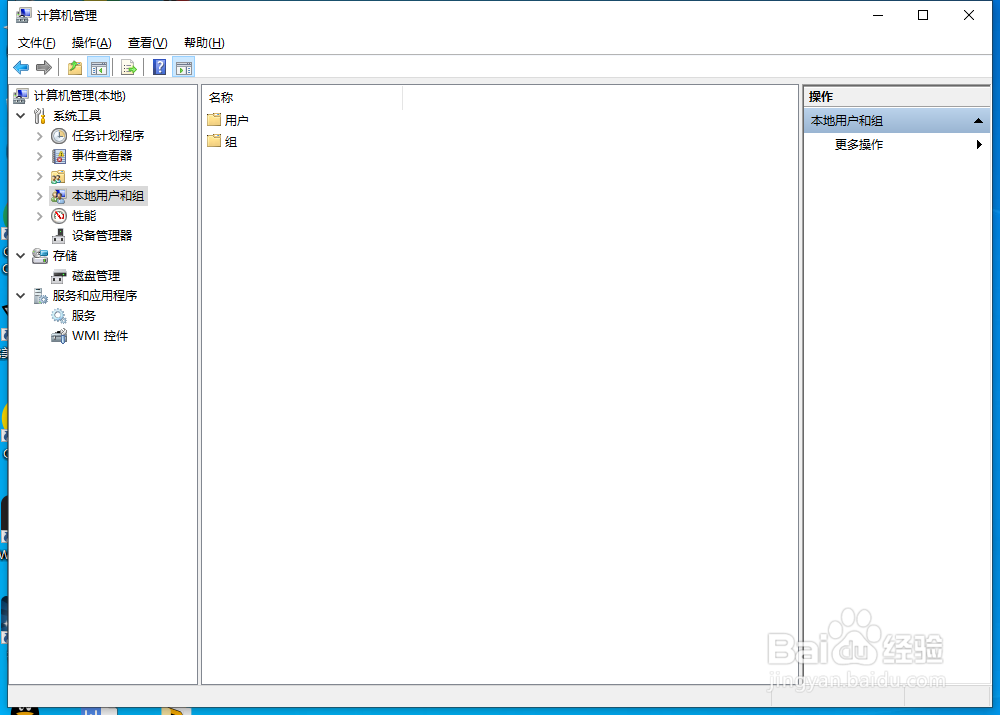Click the WMI 控件 icon
The height and width of the screenshot is (715, 1000).
click(59, 335)
